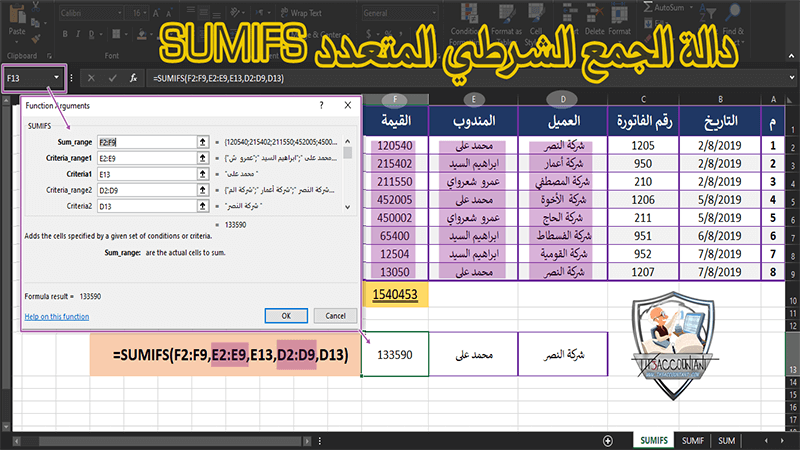Screen dimensions: 800x450
Task: Switch to the SUM sheet tab
Action: pos(727,440)
